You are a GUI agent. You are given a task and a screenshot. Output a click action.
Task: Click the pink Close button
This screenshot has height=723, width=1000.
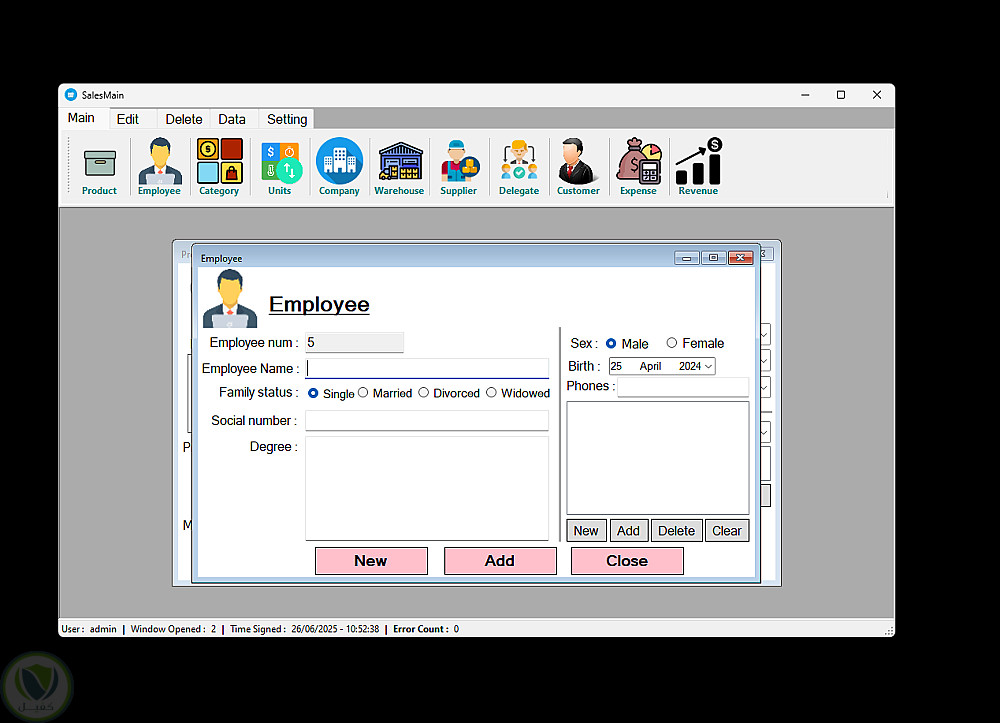click(627, 561)
